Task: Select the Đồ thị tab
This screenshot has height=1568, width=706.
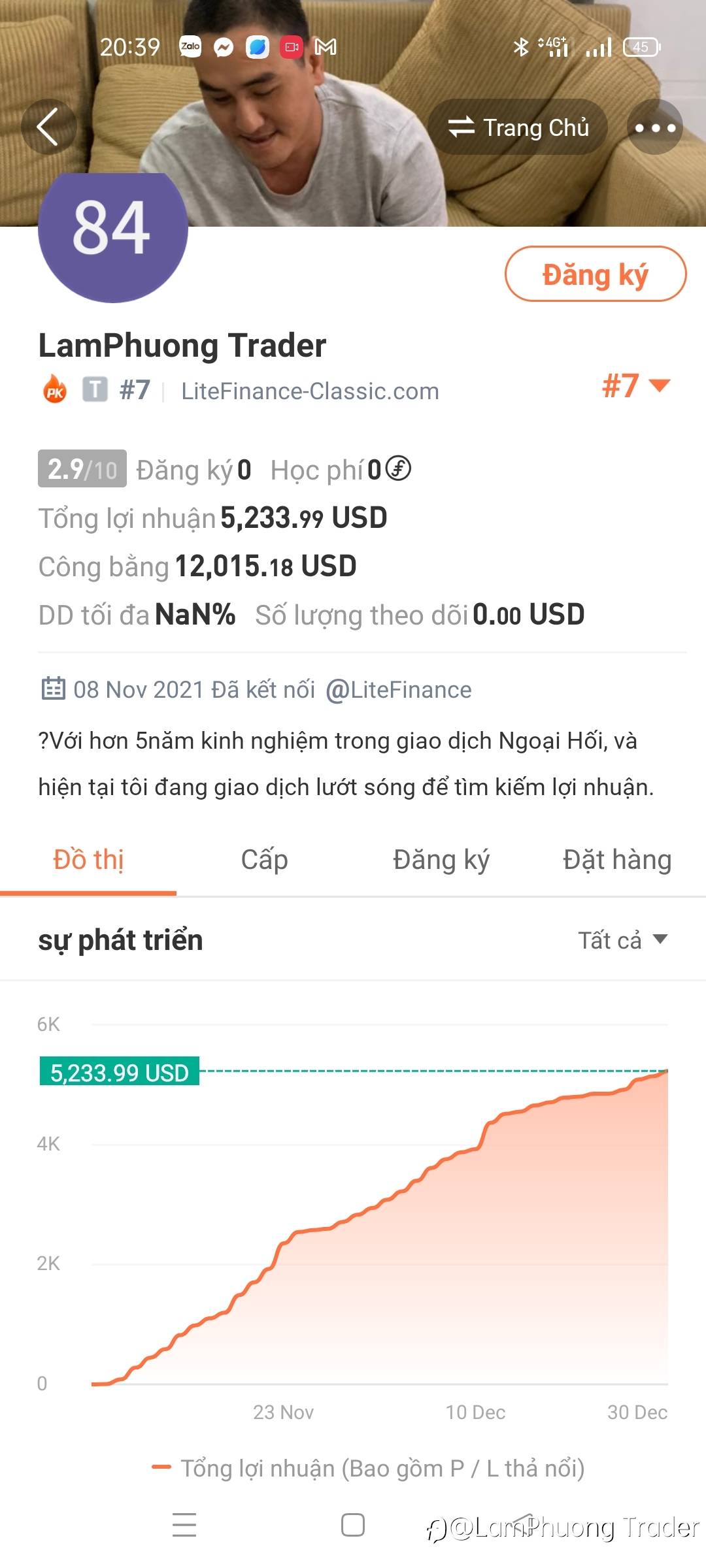Action: point(88,860)
